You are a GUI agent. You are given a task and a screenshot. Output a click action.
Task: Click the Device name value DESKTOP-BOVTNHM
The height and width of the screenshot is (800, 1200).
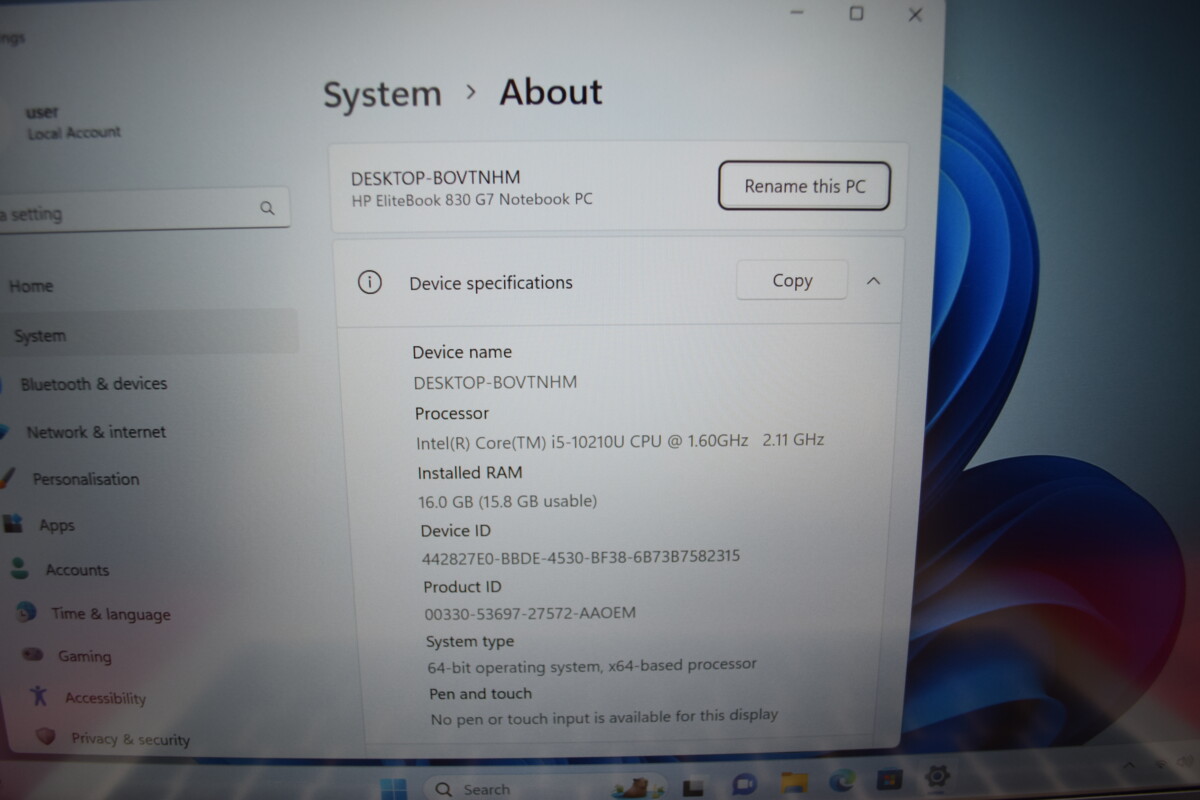pos(495,382)
